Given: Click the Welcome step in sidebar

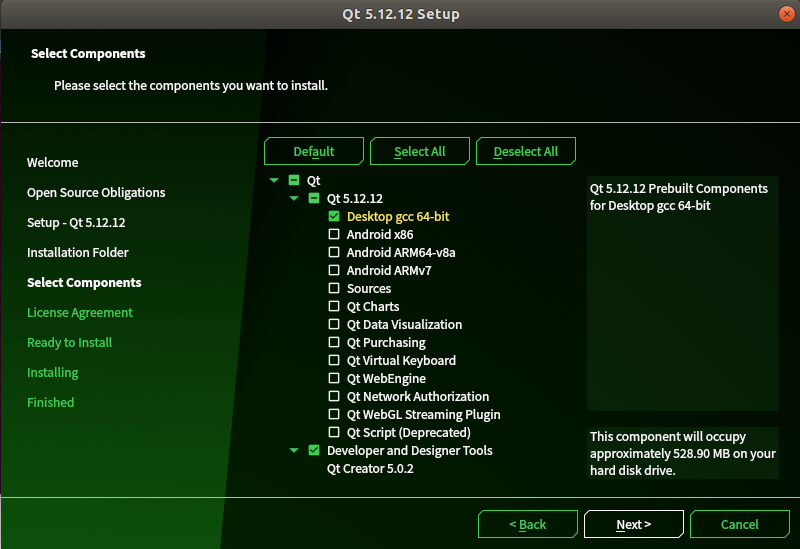Looking at the screenshot, I should pyautogui.click(x=53, y=163).
